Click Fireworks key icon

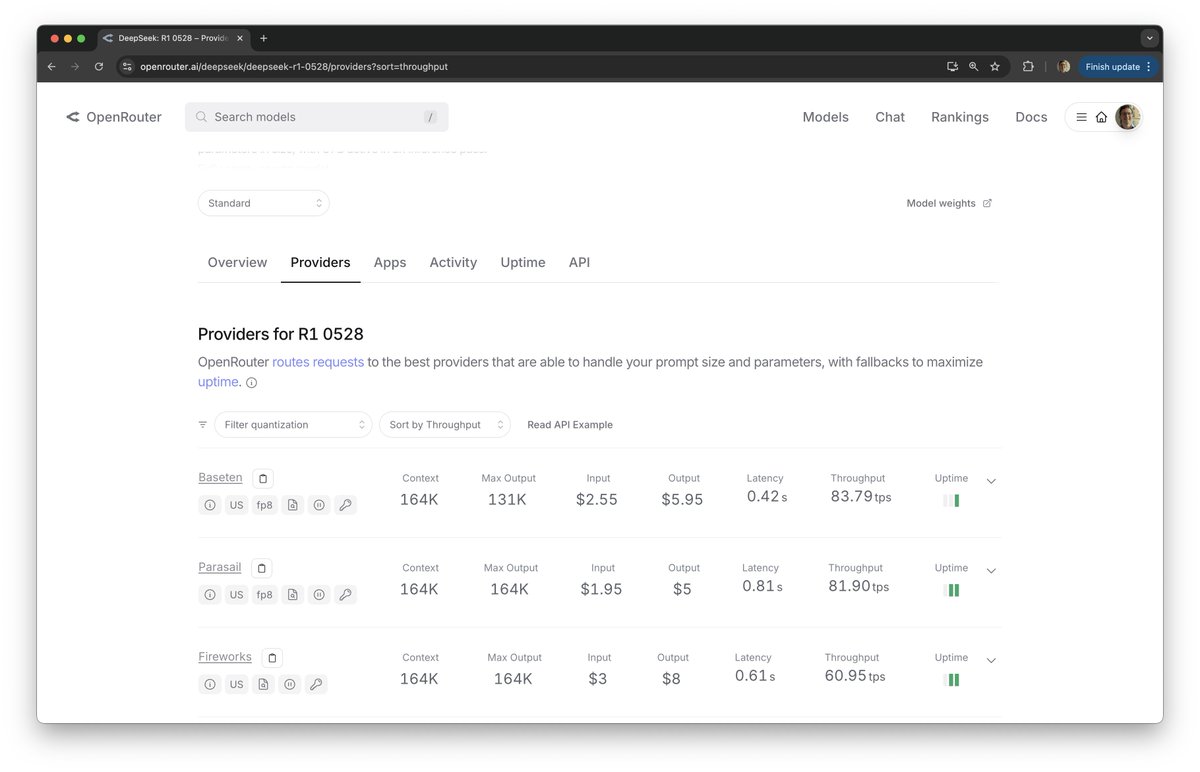317,684
